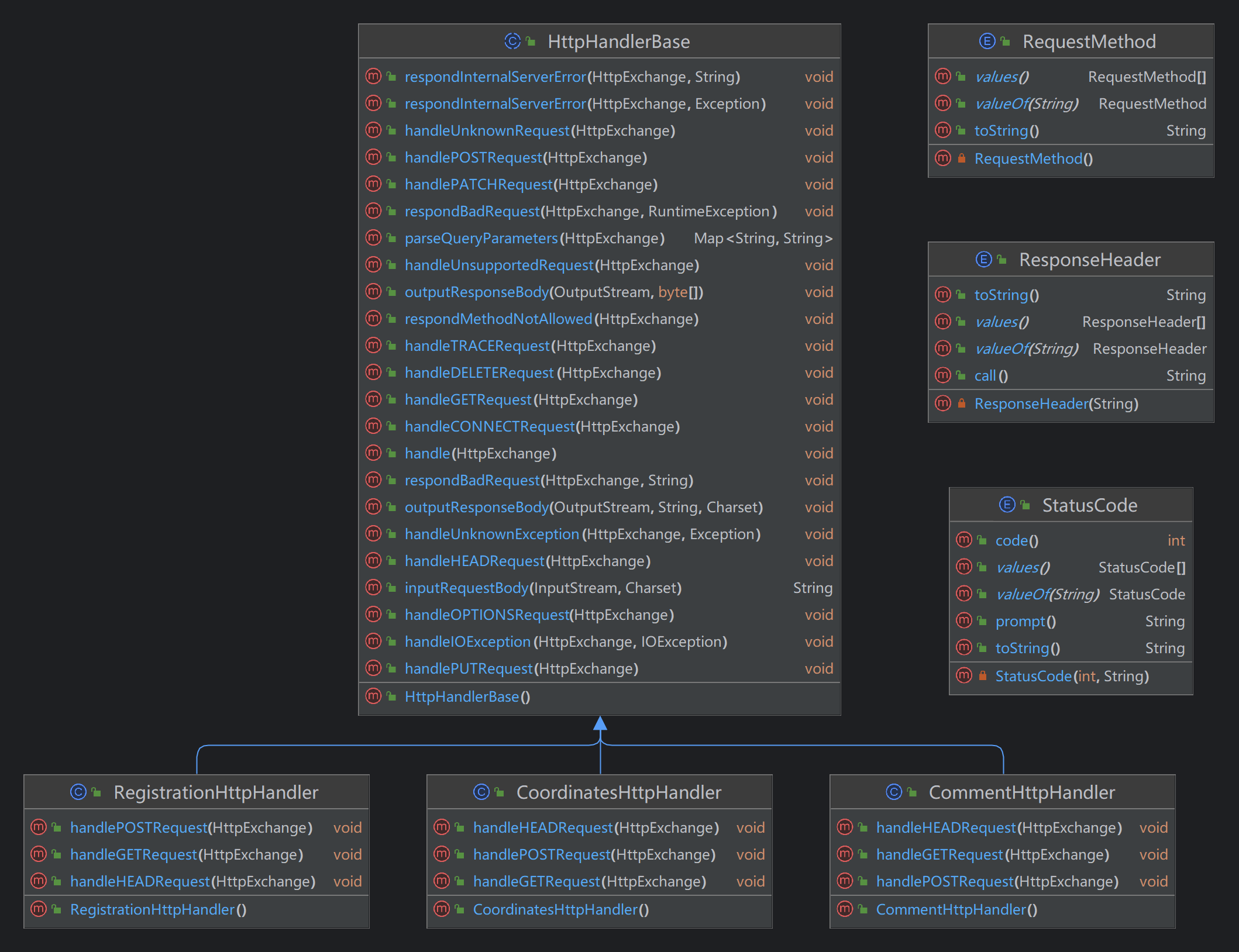Click handlePOSTRequest in CommentHttpHandler
The height and width of the screenshot is (952, 1239).
coord(997,881)
